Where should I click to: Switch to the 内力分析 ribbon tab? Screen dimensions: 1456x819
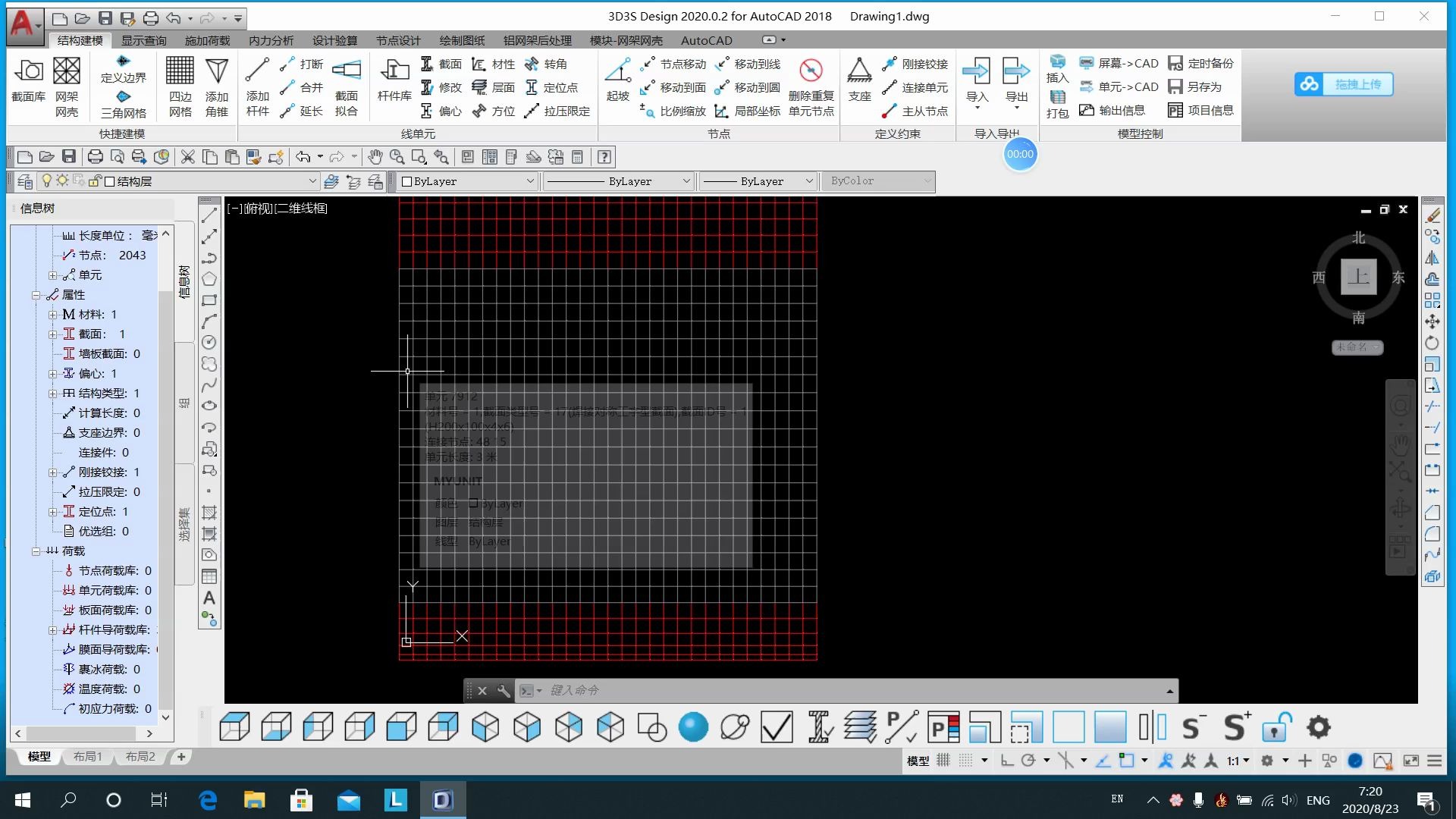tap(271, 40)
